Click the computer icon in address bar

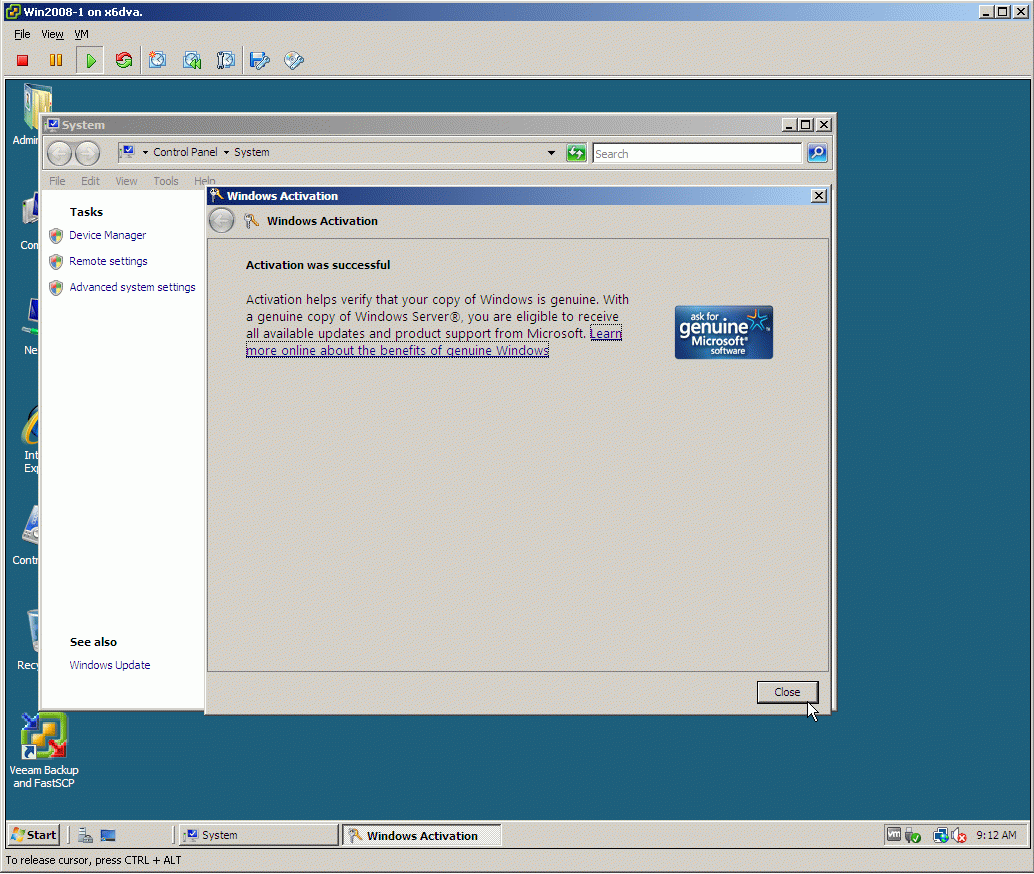point(128,152)
